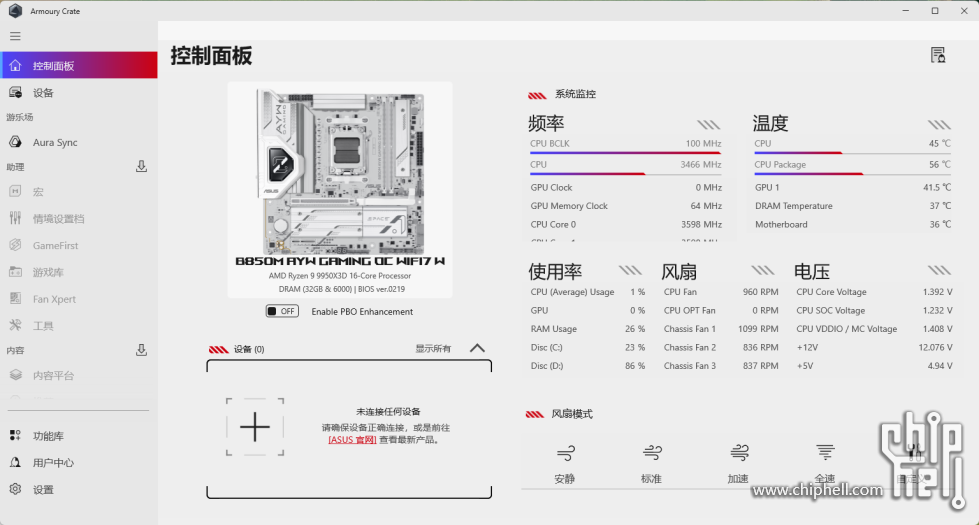Click the 全速 fan mode label
Screen dimensions: 979x525
point(825,479)
